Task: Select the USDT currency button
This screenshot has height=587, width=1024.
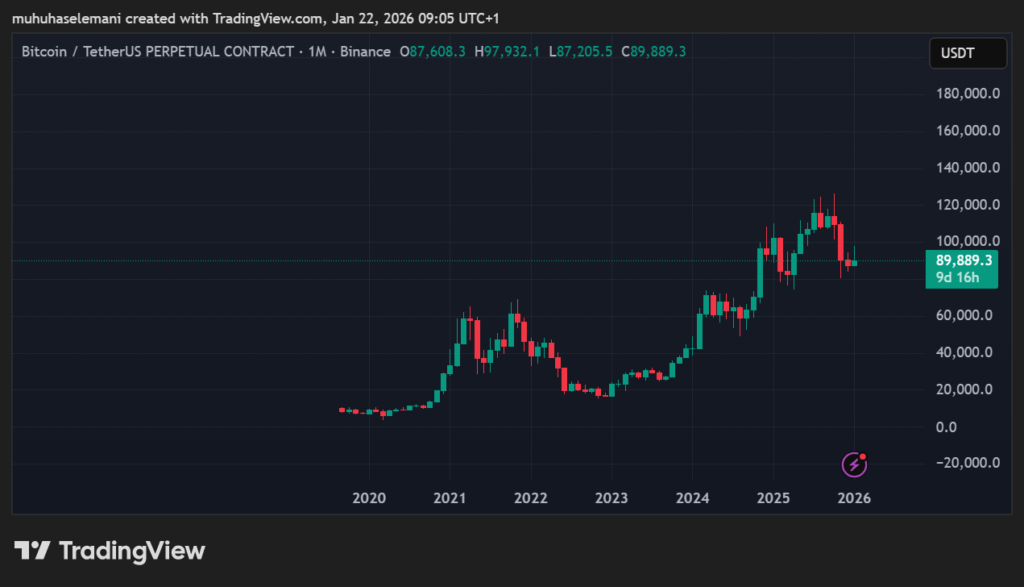Action: [967, 53]
